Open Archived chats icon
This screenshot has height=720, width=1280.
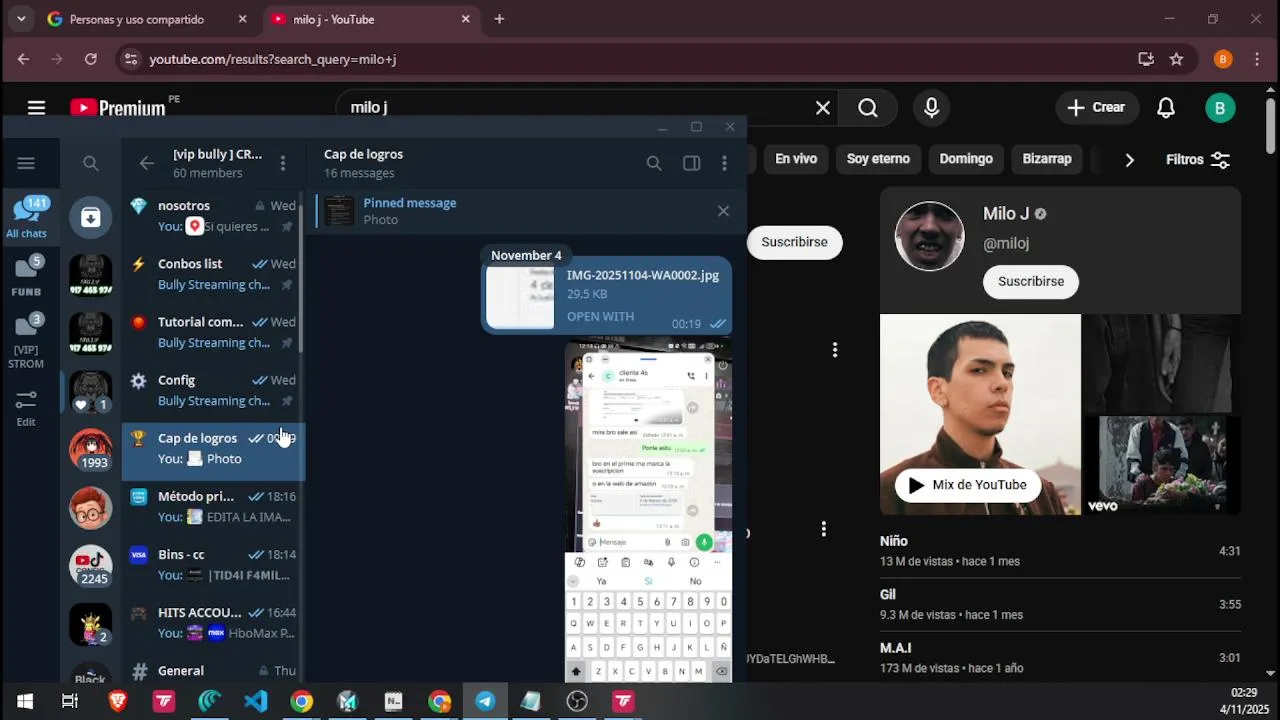click(90, 217)
